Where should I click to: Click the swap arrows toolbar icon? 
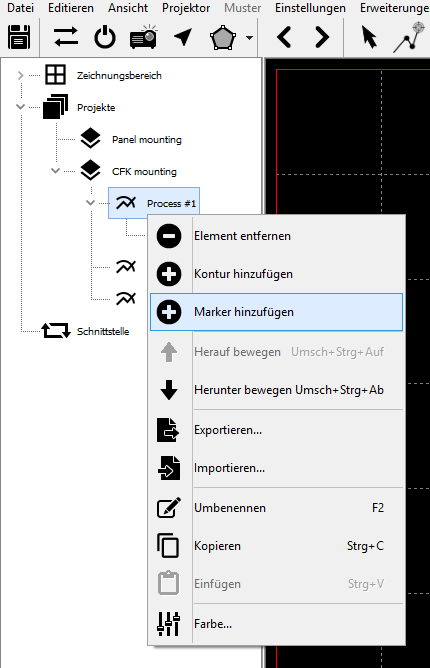(66, 37)
